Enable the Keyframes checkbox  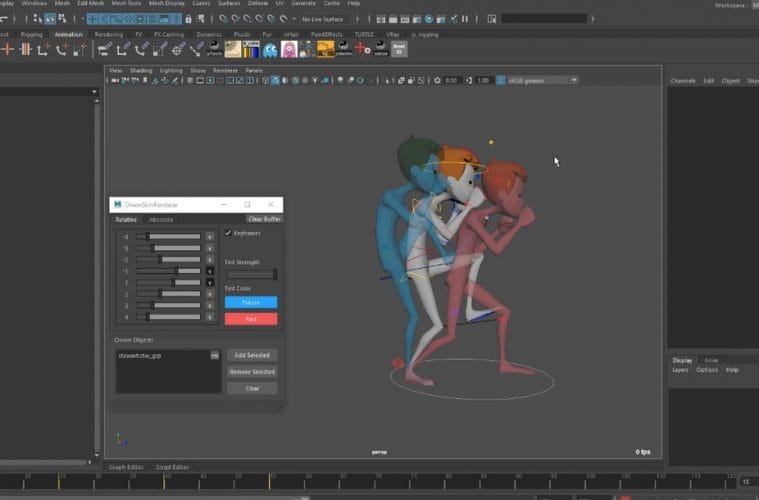pos(228,233)
